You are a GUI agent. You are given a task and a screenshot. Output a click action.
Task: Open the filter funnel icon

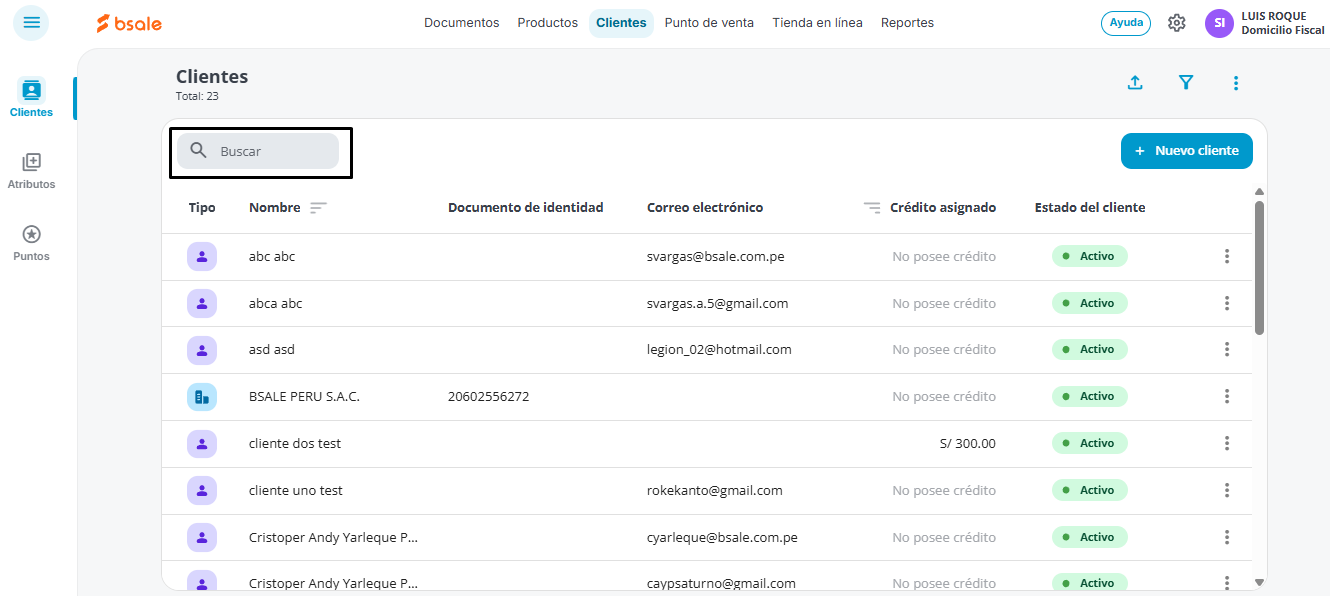[x=1186, y=83]
